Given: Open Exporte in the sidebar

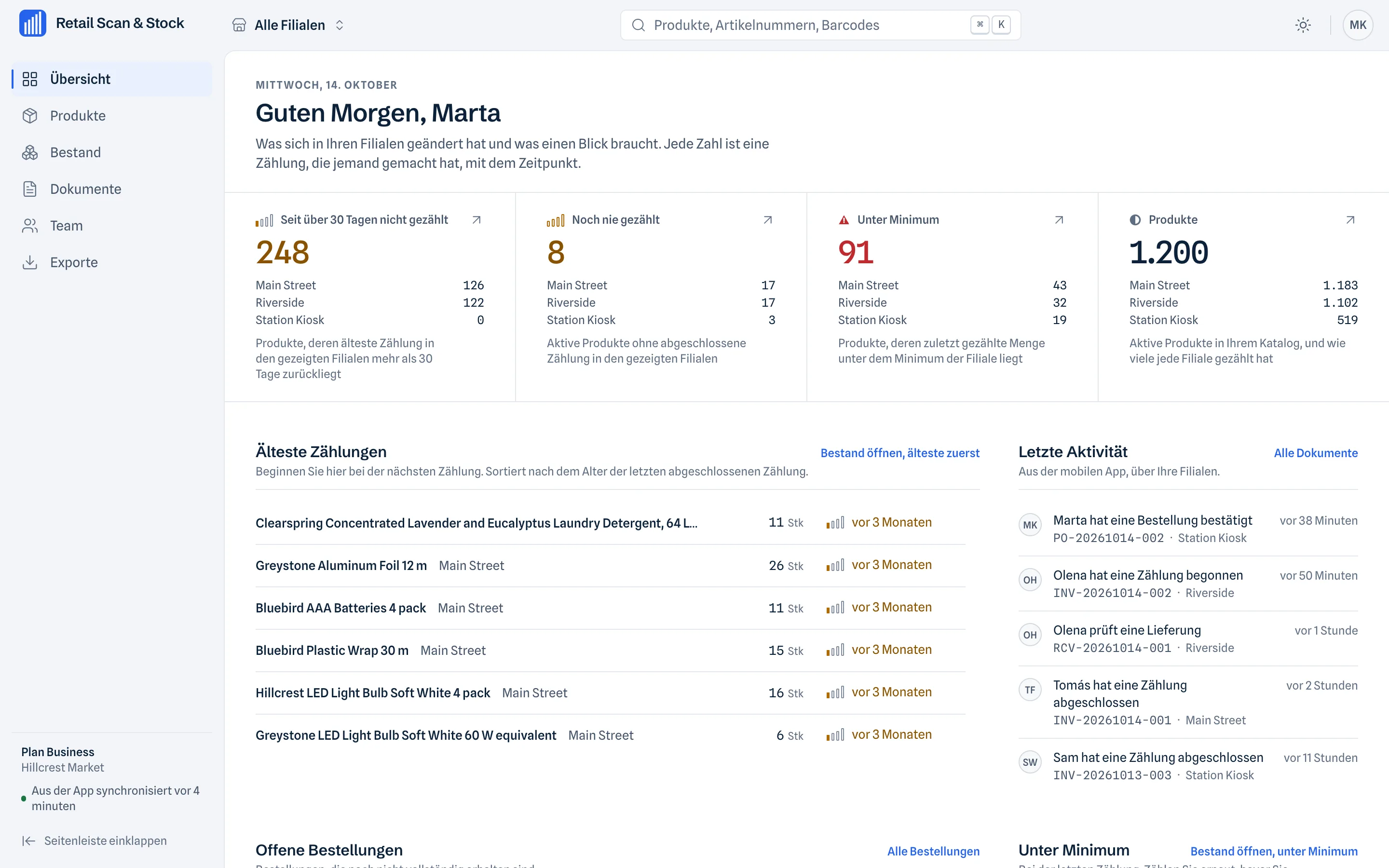Looking at the screenshot, I should [x=111, y=263].
